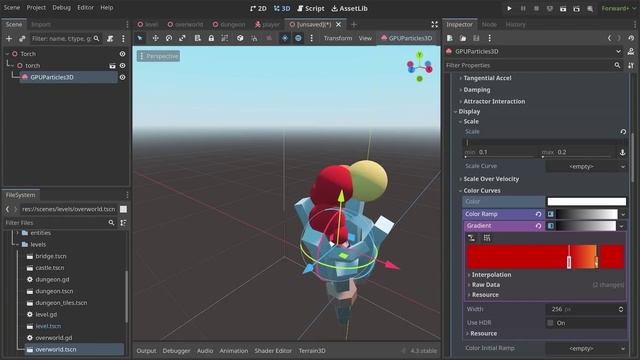Screen dimensions: 640x360
Task: Lock the selected node
Action: (x=211, y=38)
